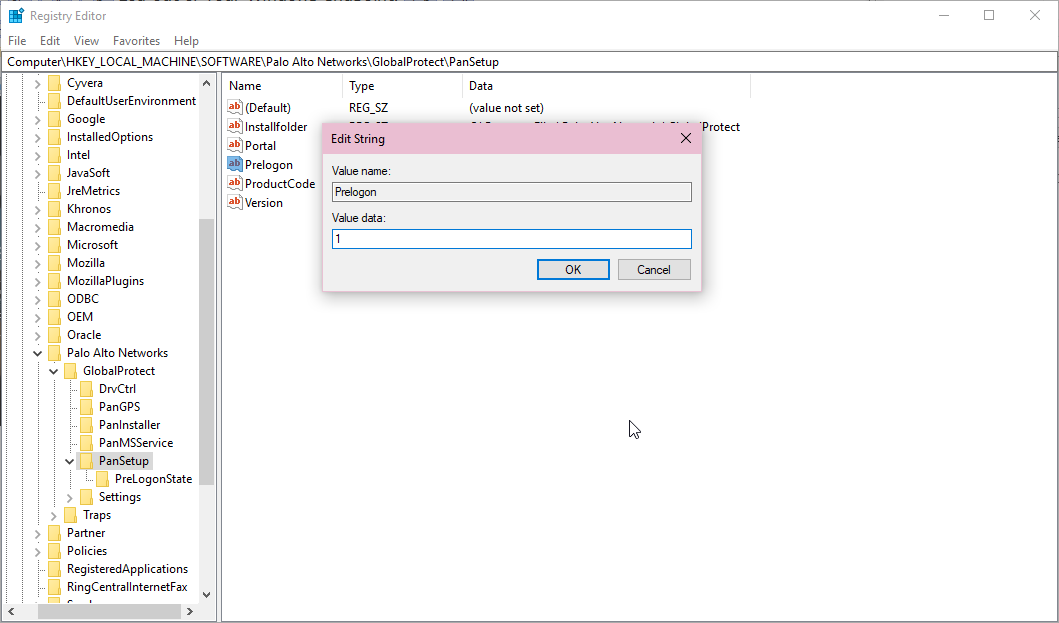
Task: Expand the Microsoft key
Action: (x=38, y=245)
